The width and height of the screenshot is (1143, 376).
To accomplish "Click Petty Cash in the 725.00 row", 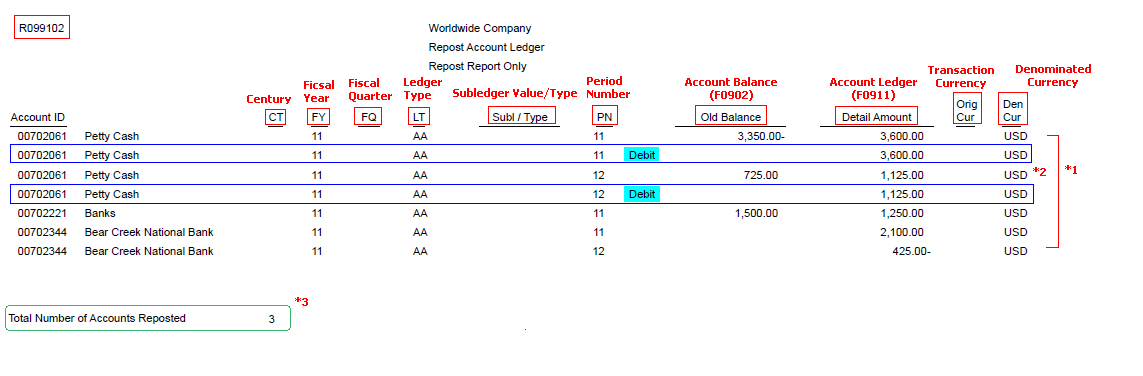I will point(112,175).
